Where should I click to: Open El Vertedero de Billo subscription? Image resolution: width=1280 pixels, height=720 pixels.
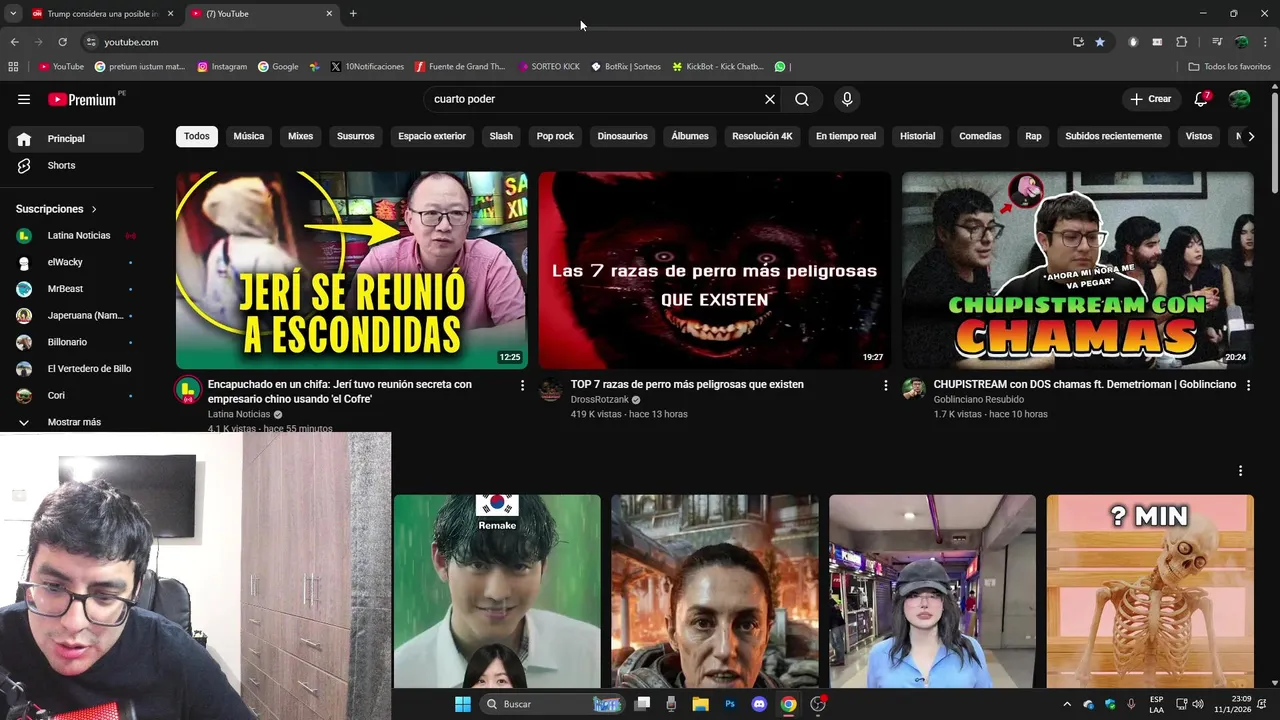point(76,369)
